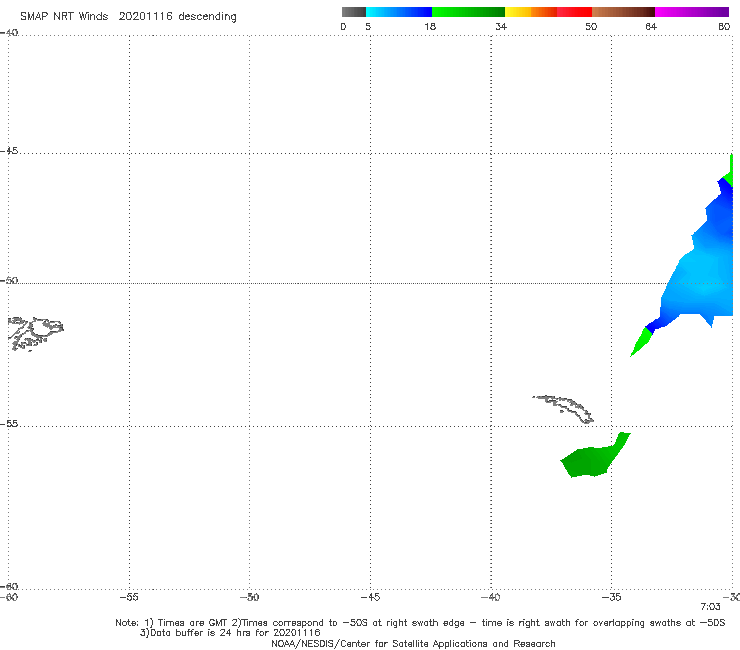Screen dimensions: 740x650
Task: Pick the cyan-to-blue 5–18 color bar segment
Action: coord(399,12)
